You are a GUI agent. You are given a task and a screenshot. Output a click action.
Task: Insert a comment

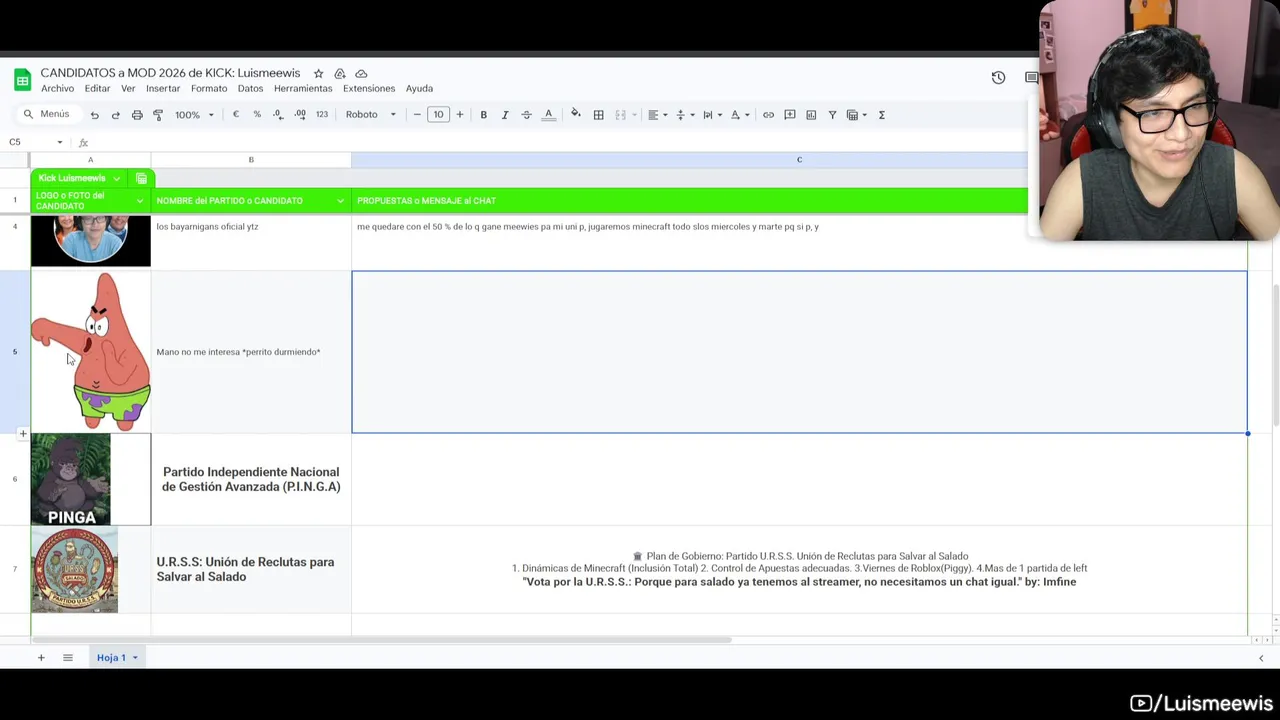(789, 115)
